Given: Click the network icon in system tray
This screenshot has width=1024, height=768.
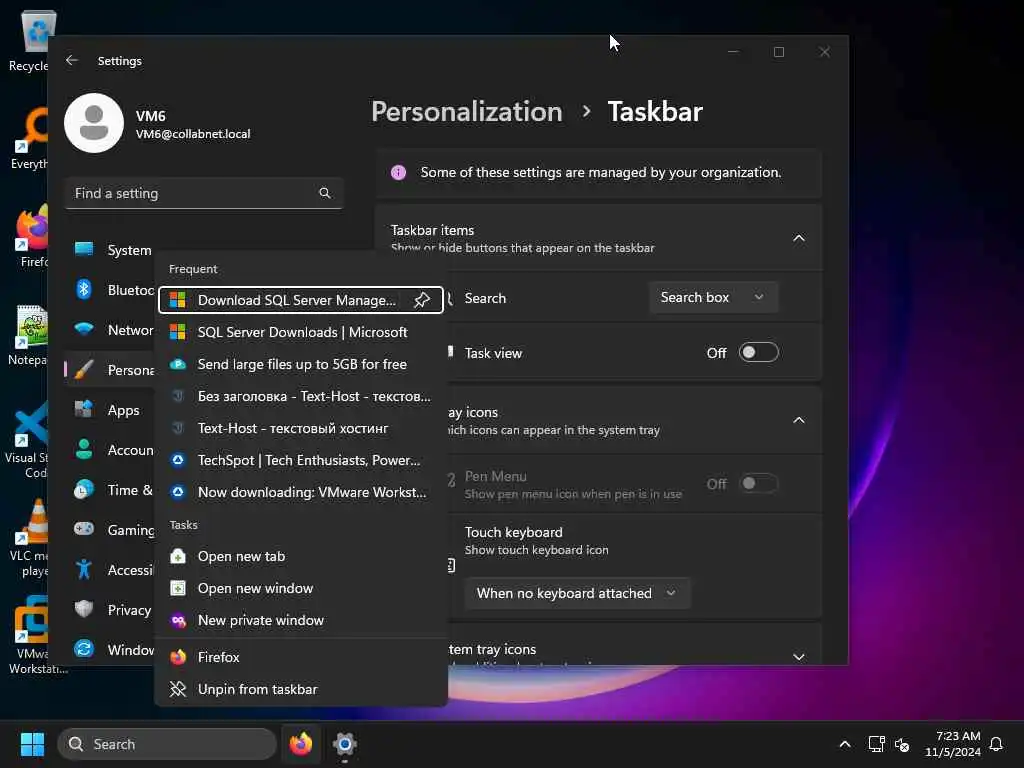Looking at the screenshot, I should pos(876,744).
